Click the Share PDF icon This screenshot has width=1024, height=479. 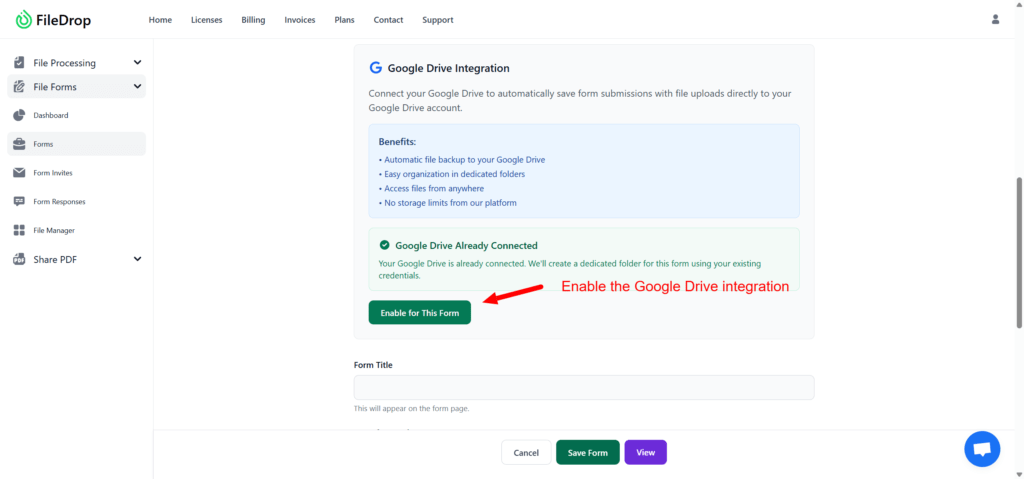(19, 259)
